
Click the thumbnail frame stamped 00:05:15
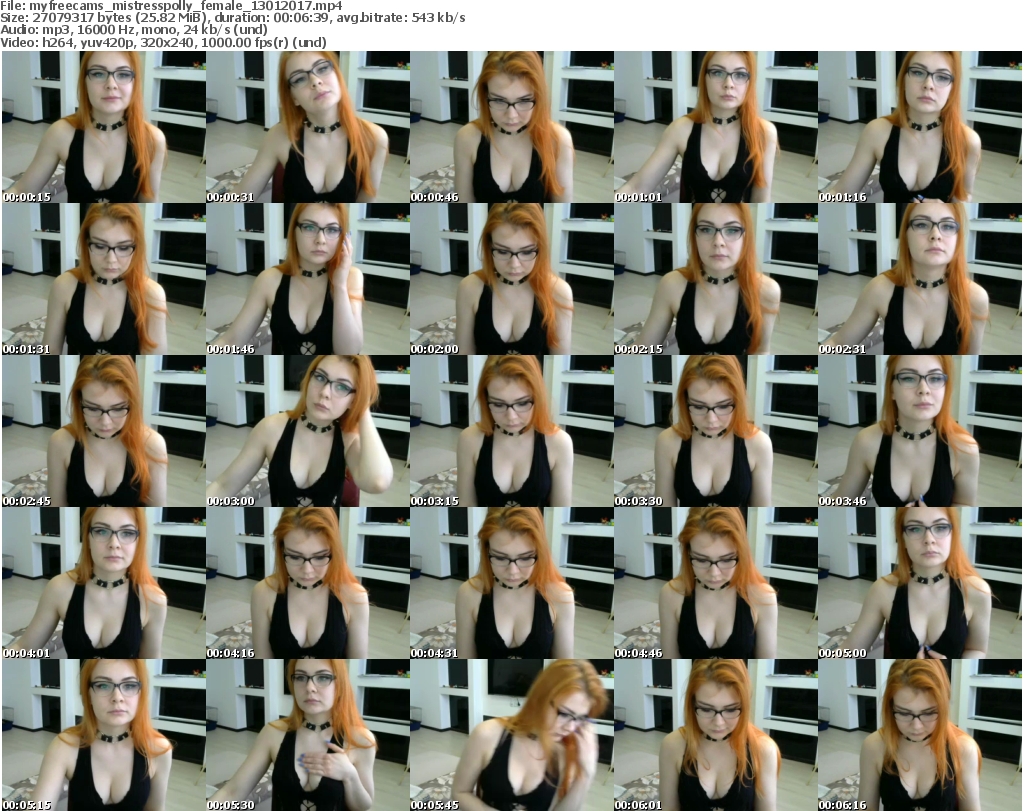[x=104, y=735]
